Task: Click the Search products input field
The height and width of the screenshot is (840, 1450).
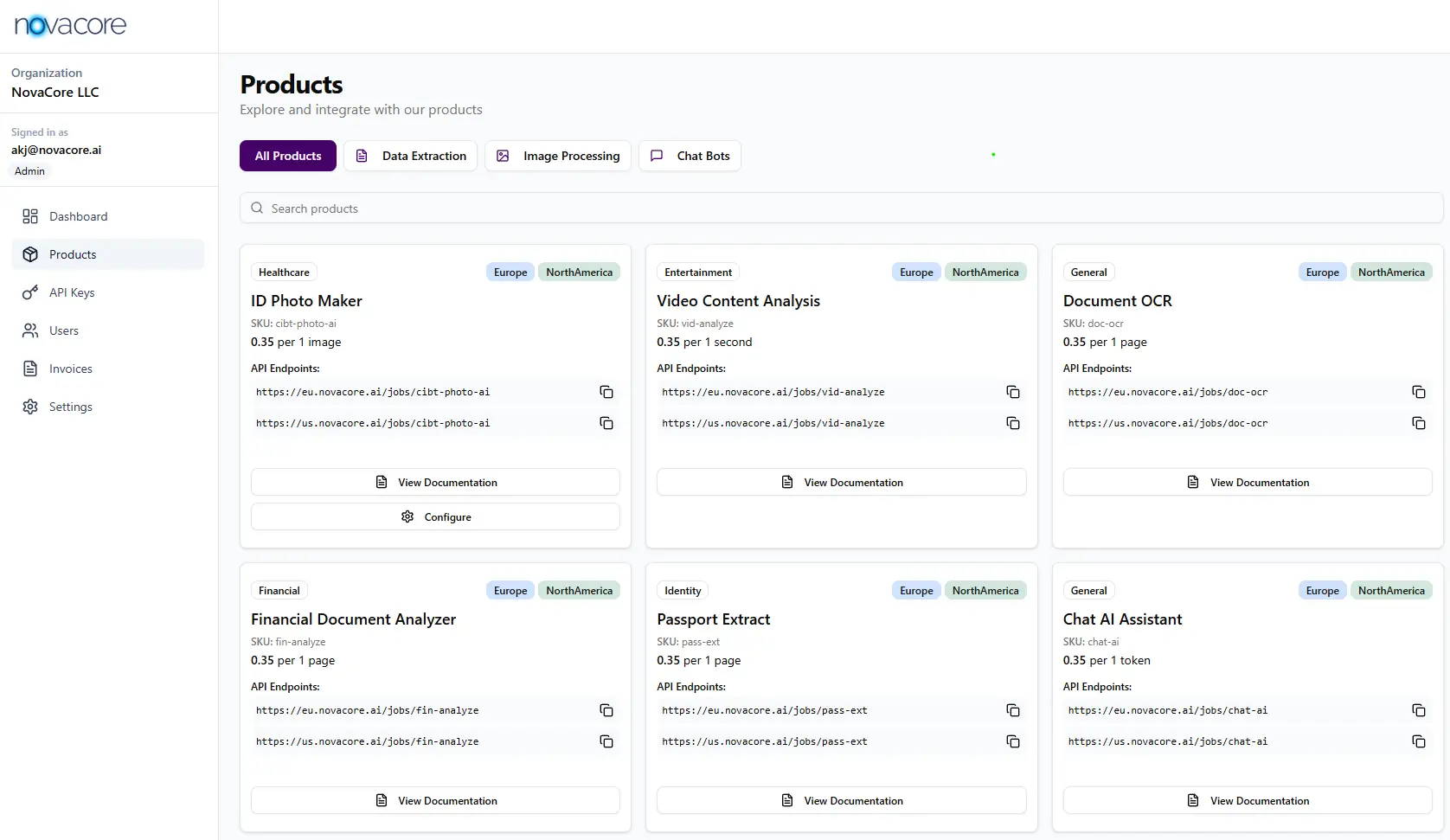Action: click(x=606, y=208)
